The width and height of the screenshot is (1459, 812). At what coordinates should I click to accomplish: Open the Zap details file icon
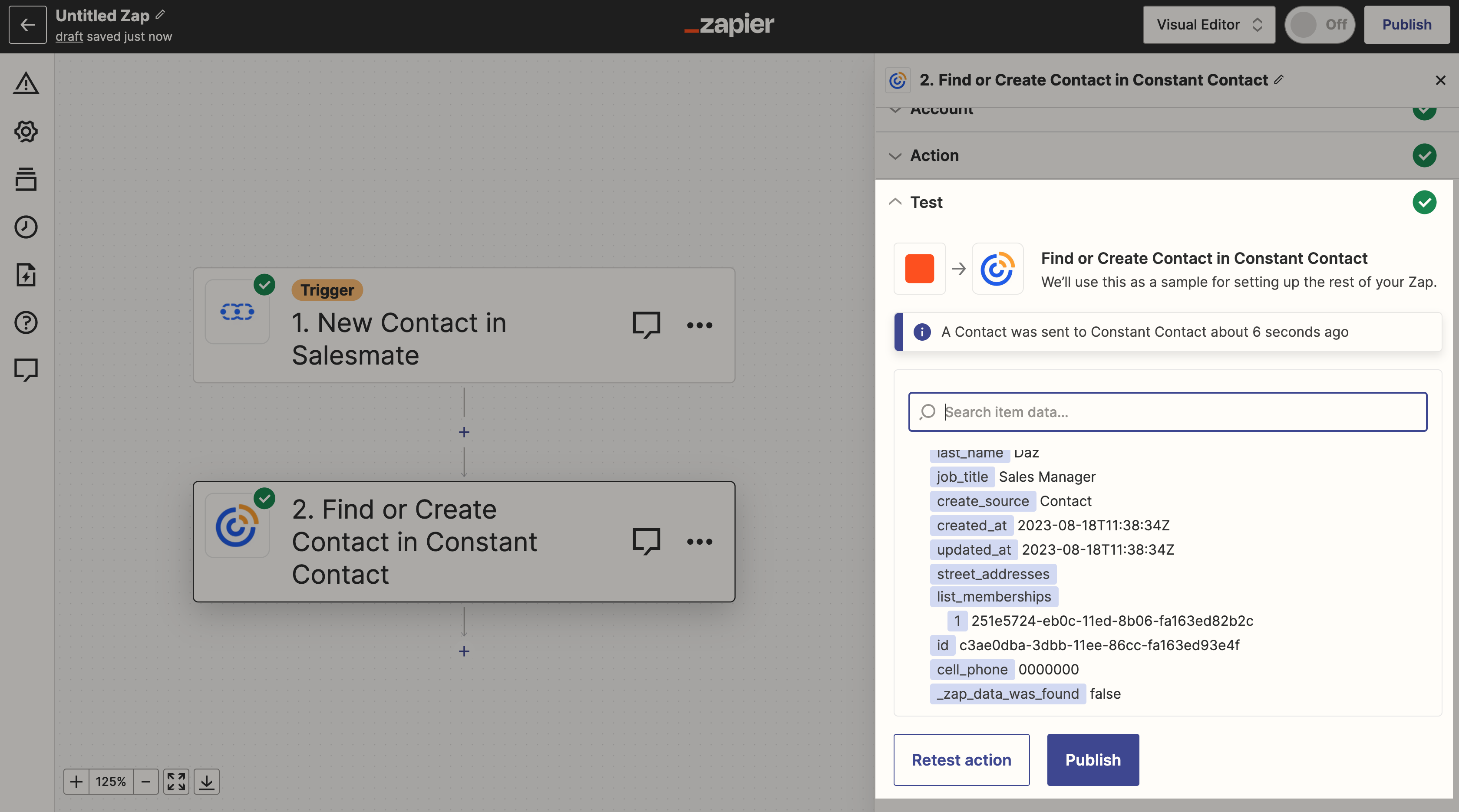click(26, 275)
